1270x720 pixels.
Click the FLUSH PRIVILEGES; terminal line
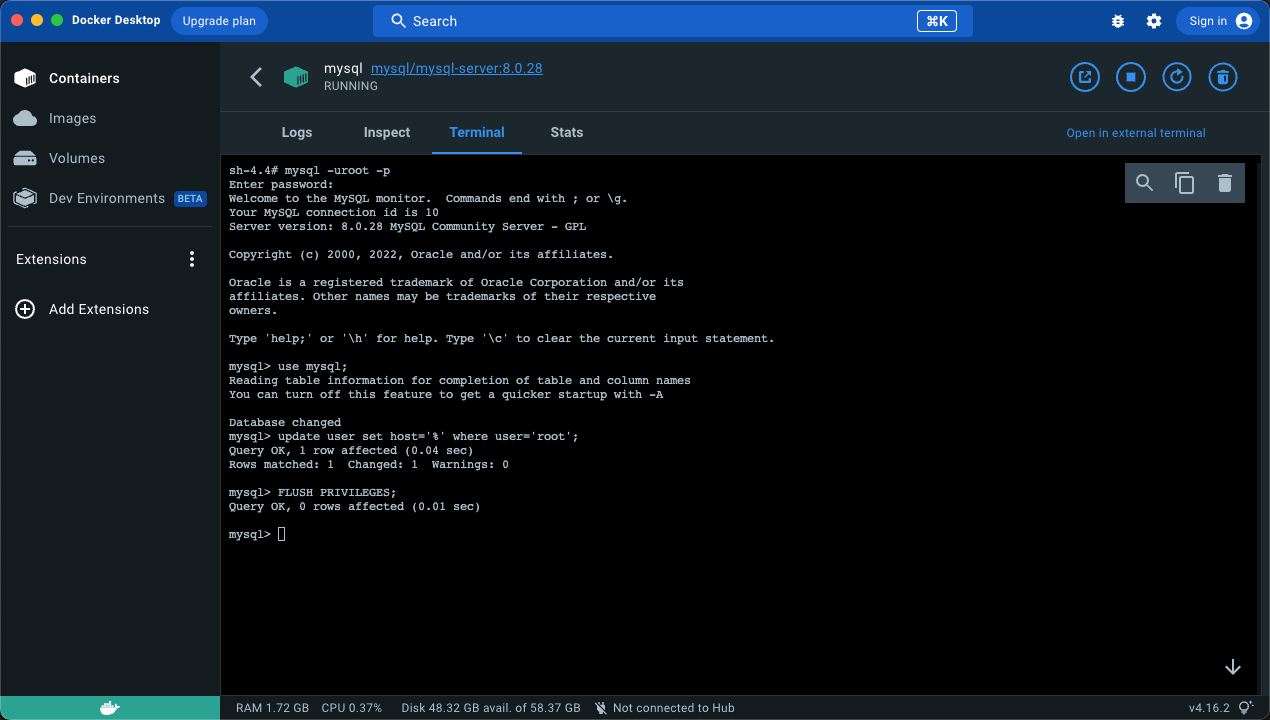(313, 492)
